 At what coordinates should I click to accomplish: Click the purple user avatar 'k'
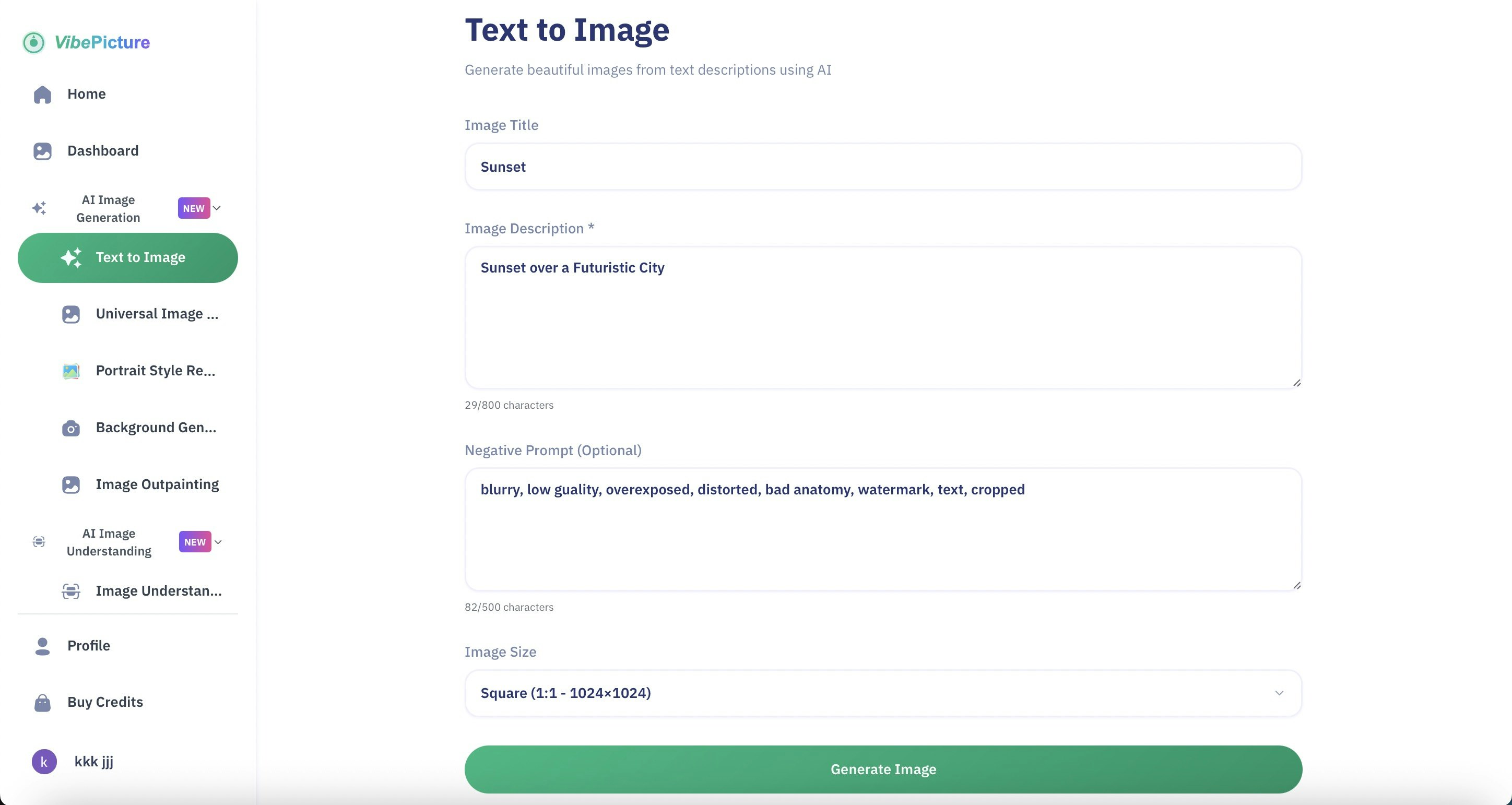tap(44, 762)
